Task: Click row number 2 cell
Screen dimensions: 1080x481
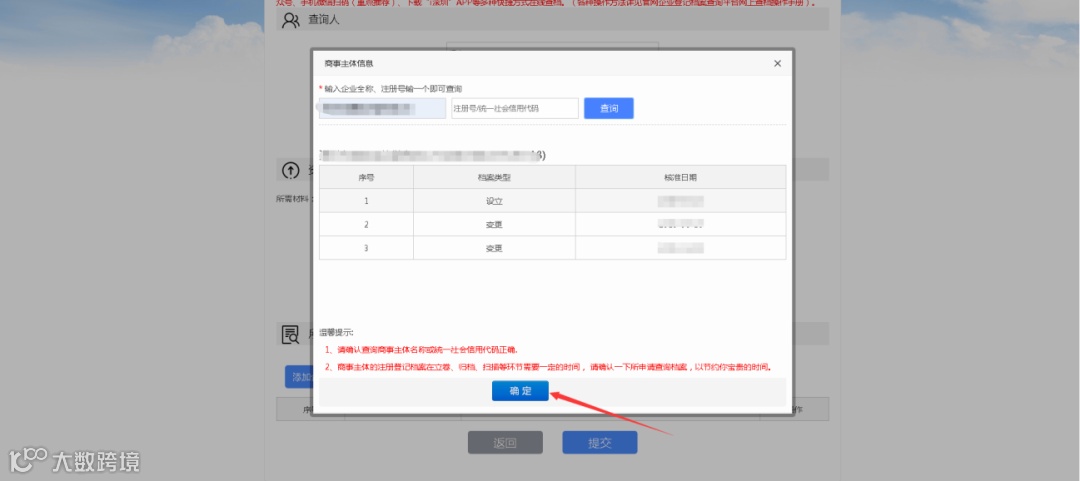Action: tap(366, 225)
